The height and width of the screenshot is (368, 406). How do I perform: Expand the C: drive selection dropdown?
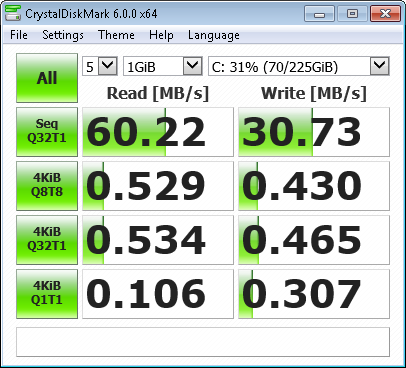click(x=299, y=66)
